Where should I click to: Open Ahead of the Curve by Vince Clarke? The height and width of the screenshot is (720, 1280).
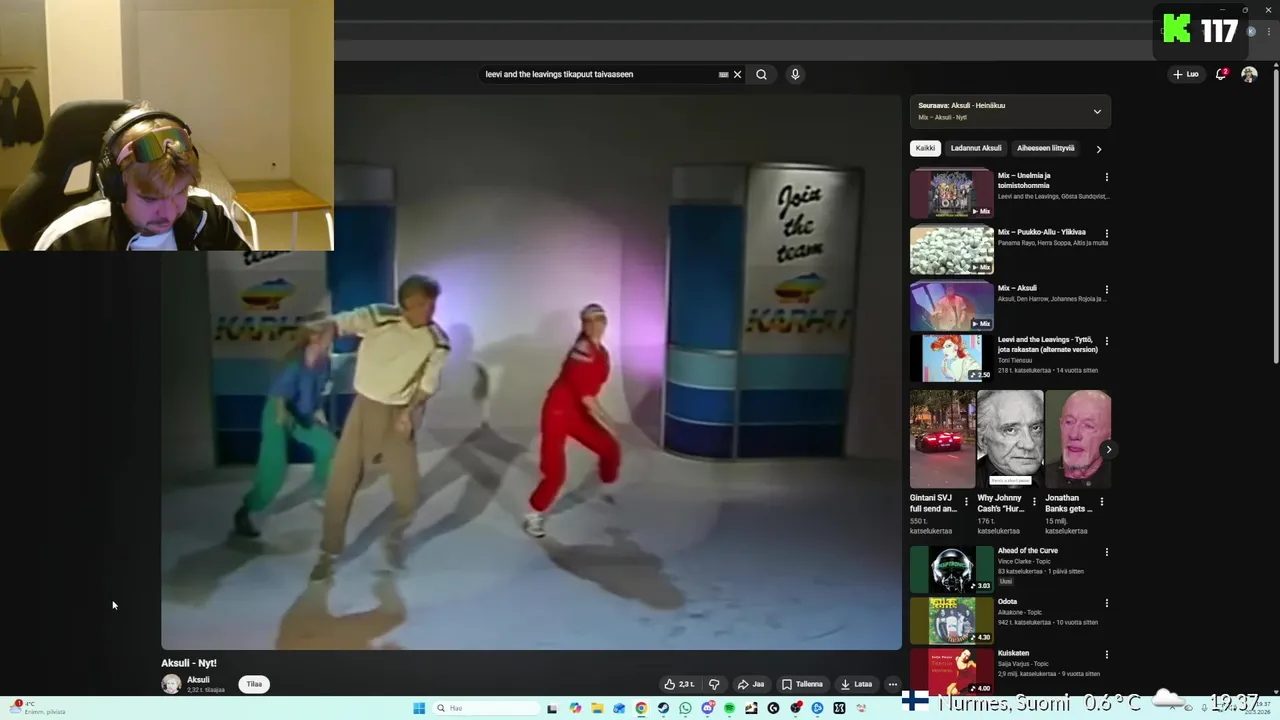[952, 569]
